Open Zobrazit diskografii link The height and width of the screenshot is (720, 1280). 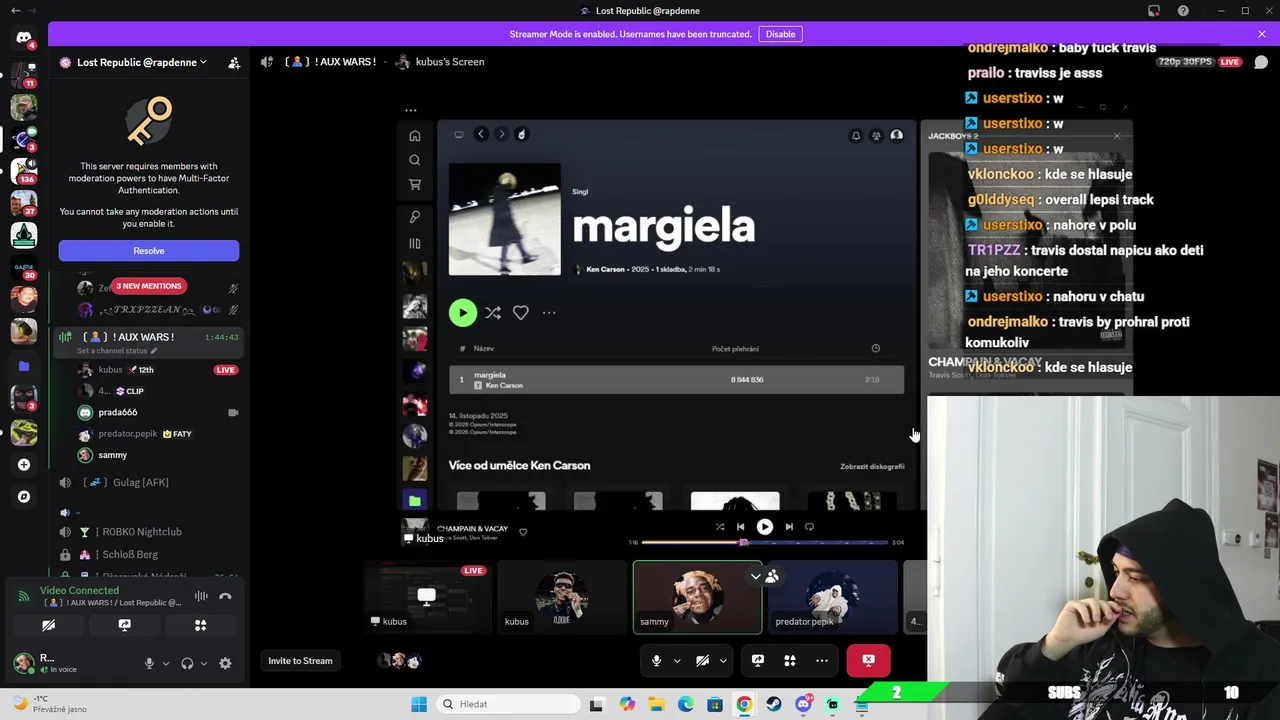(872, 466)
